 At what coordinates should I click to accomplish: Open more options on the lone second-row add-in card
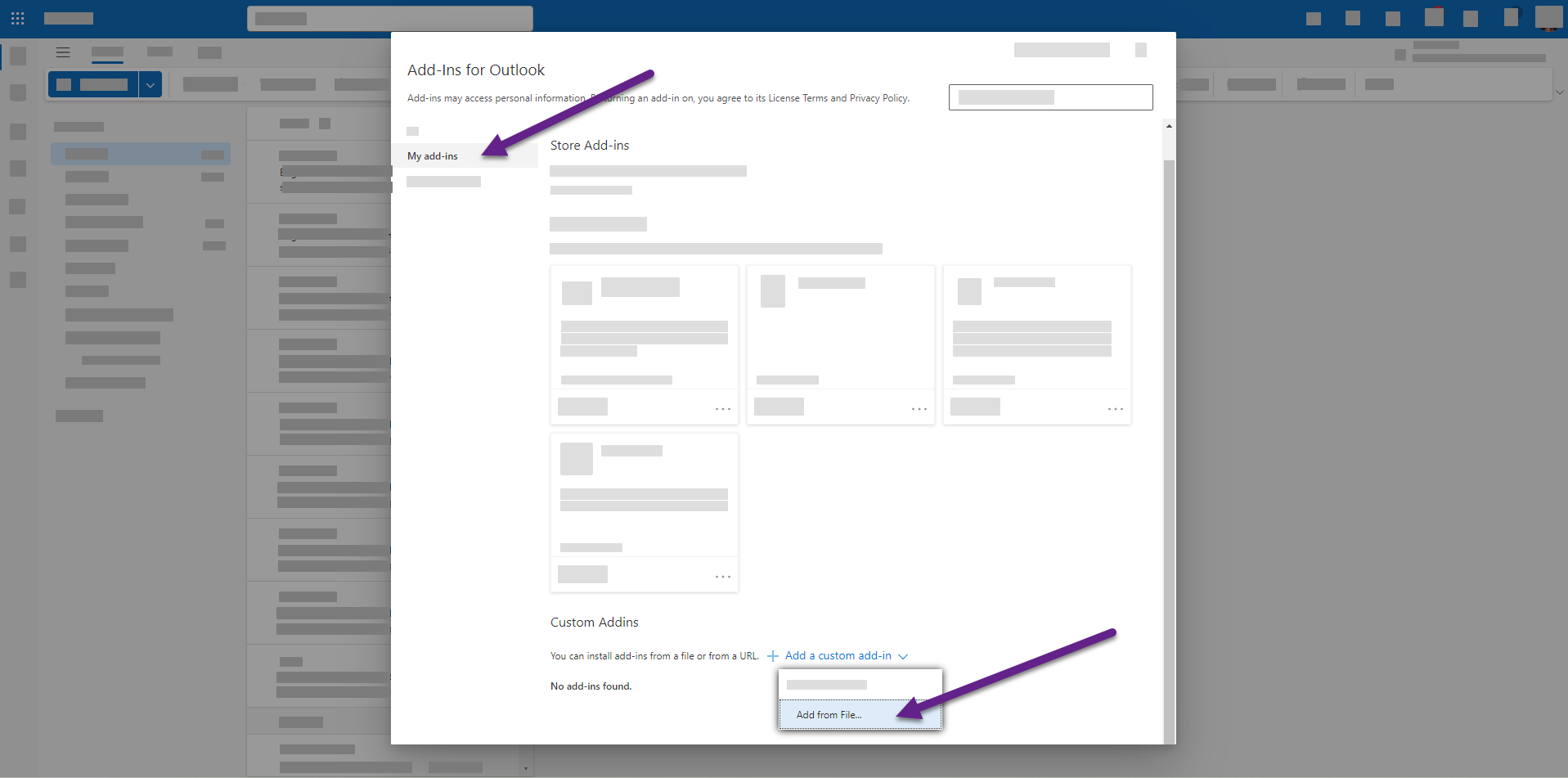[723, 577]
